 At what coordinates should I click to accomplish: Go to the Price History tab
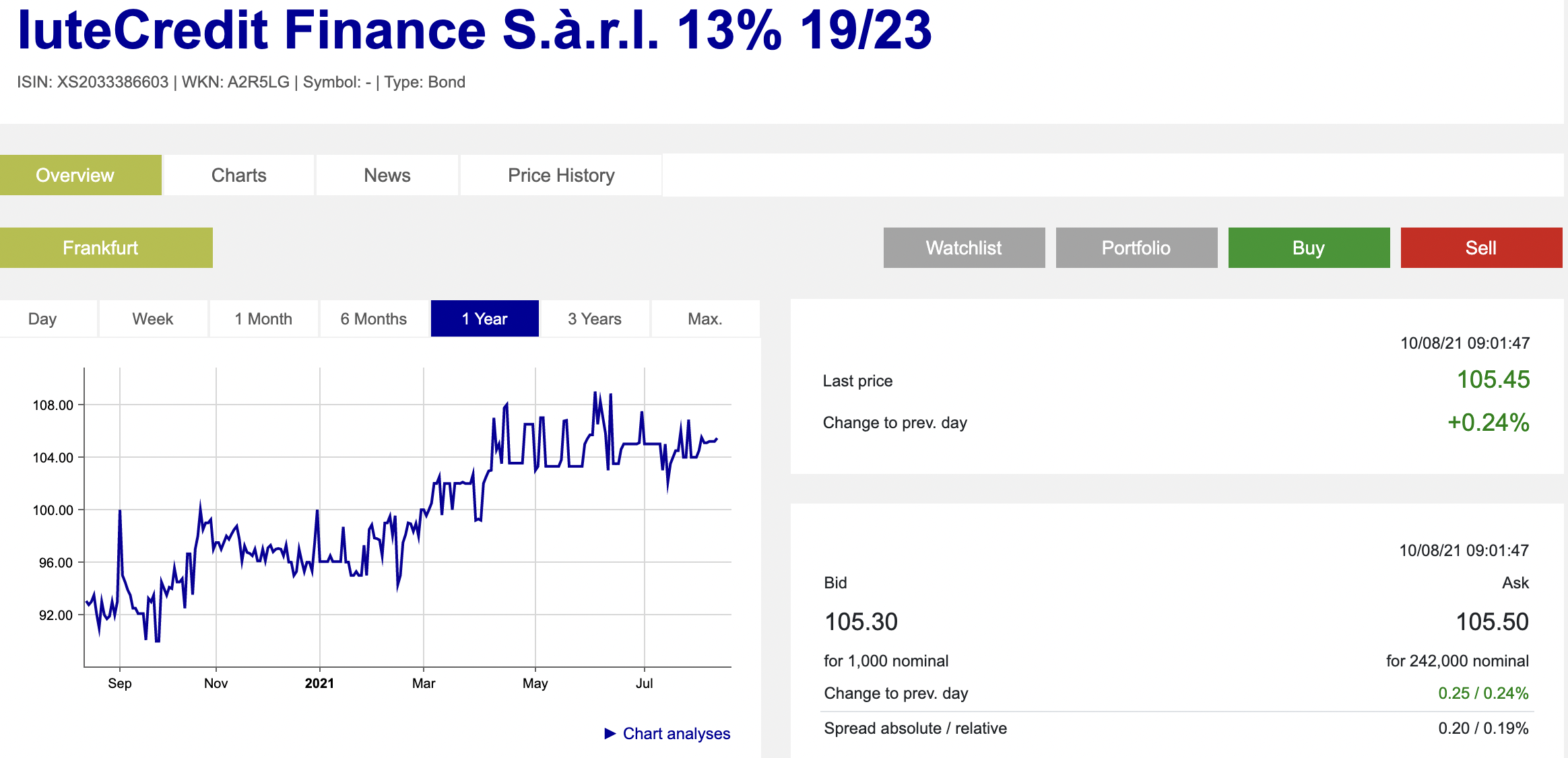pyautogui.click(x=561, y=175)
